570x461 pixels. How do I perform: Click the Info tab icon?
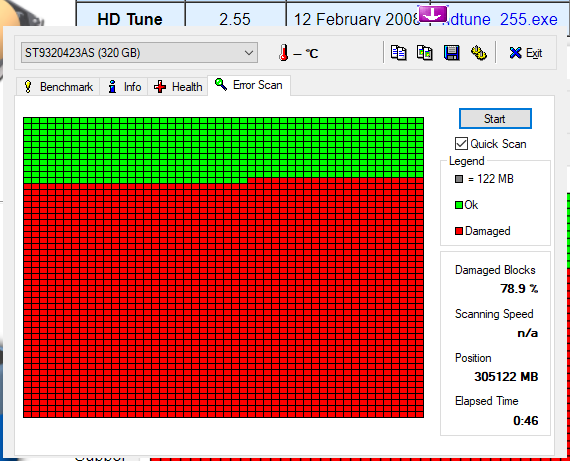pos(112,87)
